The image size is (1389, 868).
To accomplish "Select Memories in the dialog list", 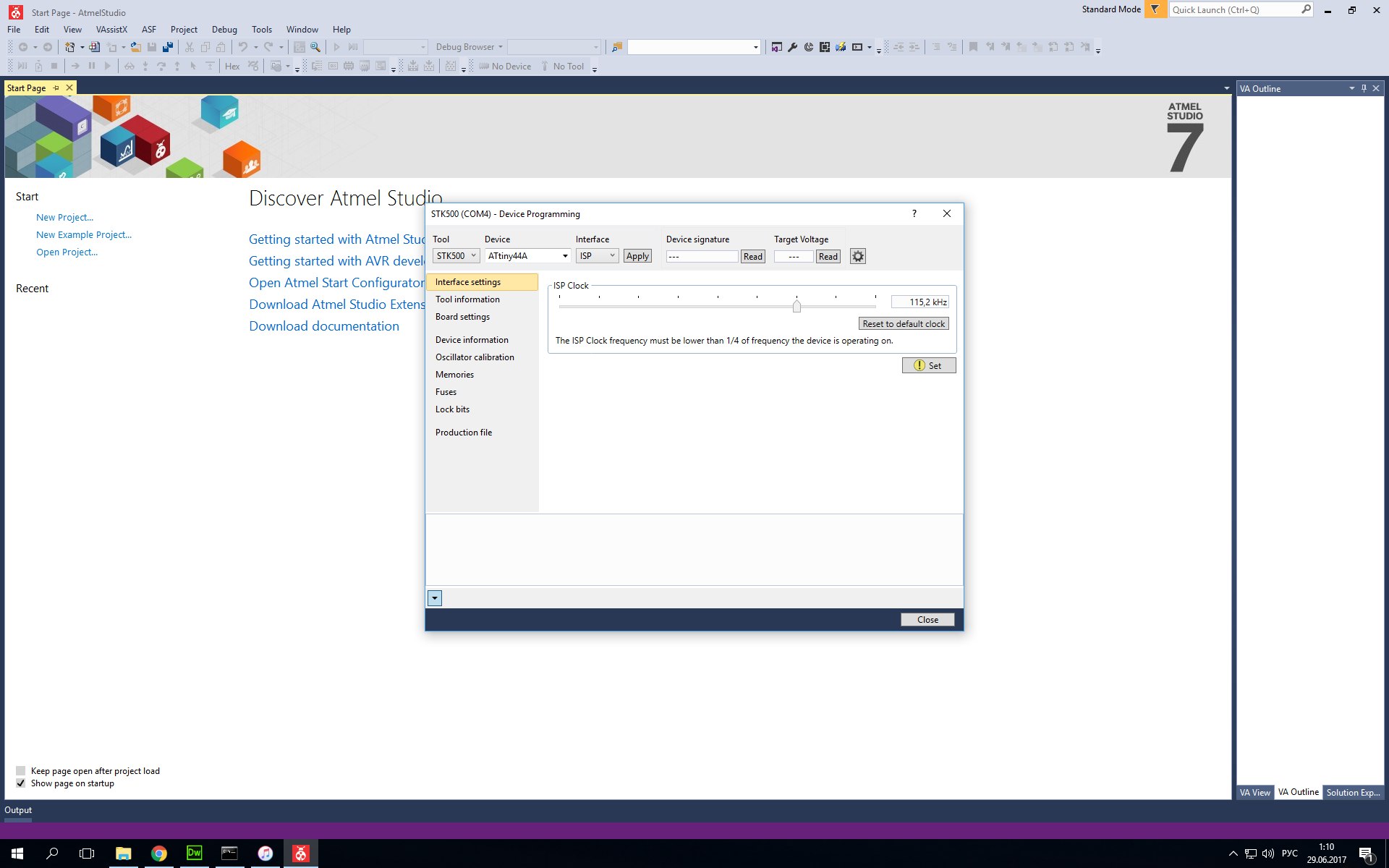I will 454,375.
